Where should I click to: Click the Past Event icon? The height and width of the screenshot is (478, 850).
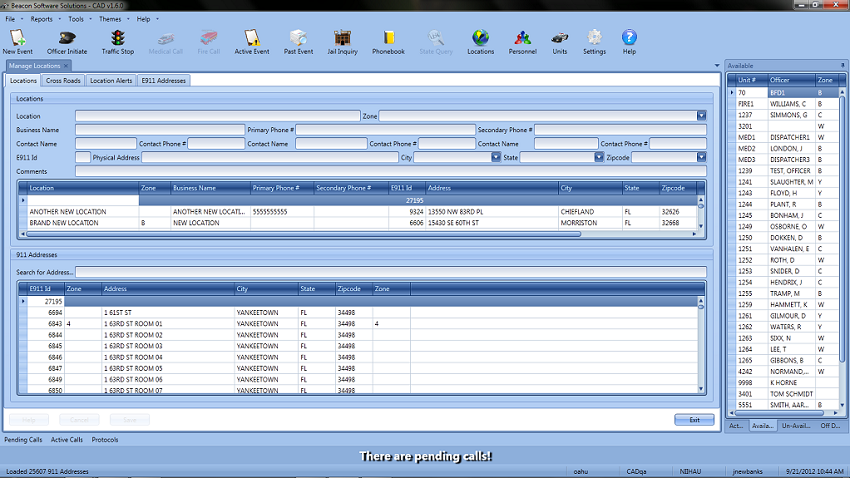coord(298,38)
